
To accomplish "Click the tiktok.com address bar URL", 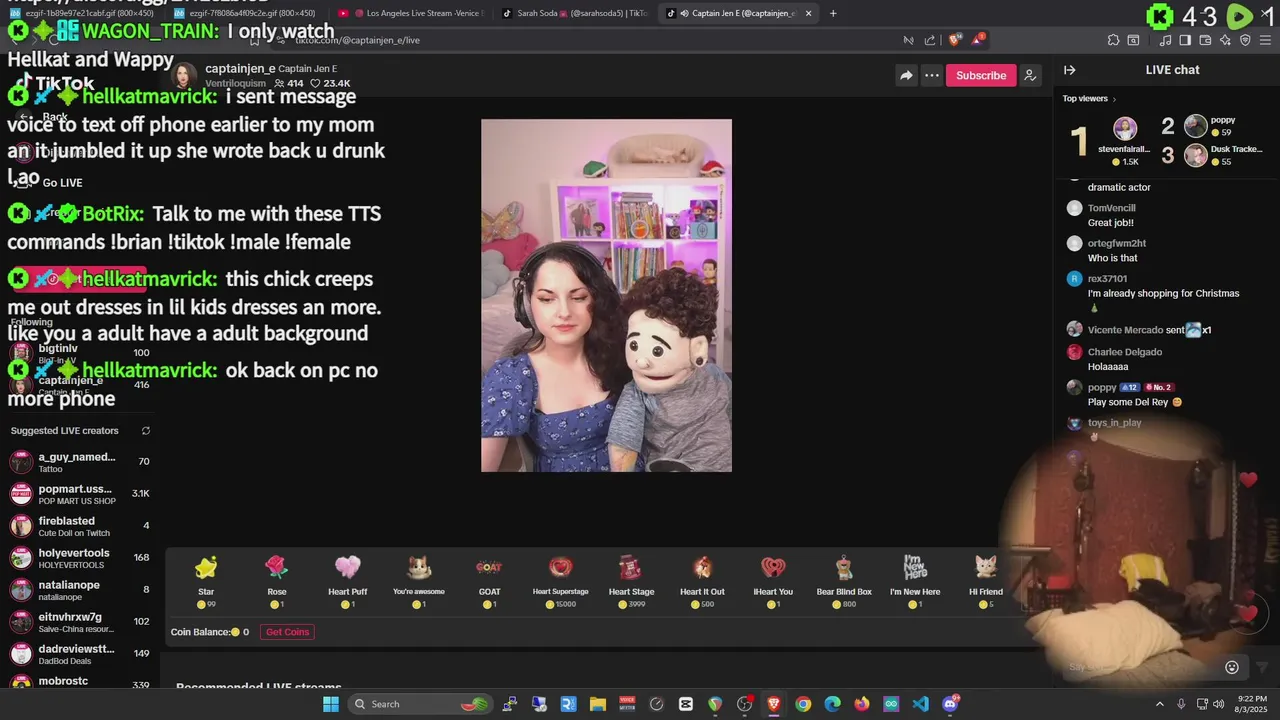I will tap(357, 40).
